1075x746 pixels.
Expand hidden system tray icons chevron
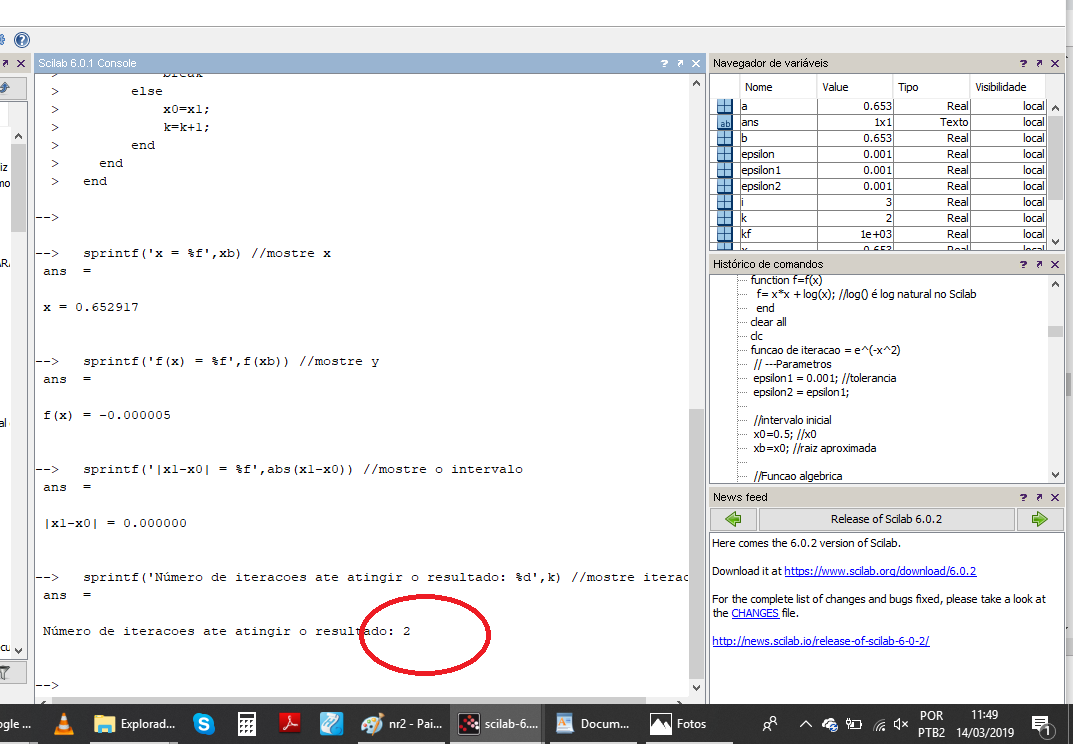point(804,723)
